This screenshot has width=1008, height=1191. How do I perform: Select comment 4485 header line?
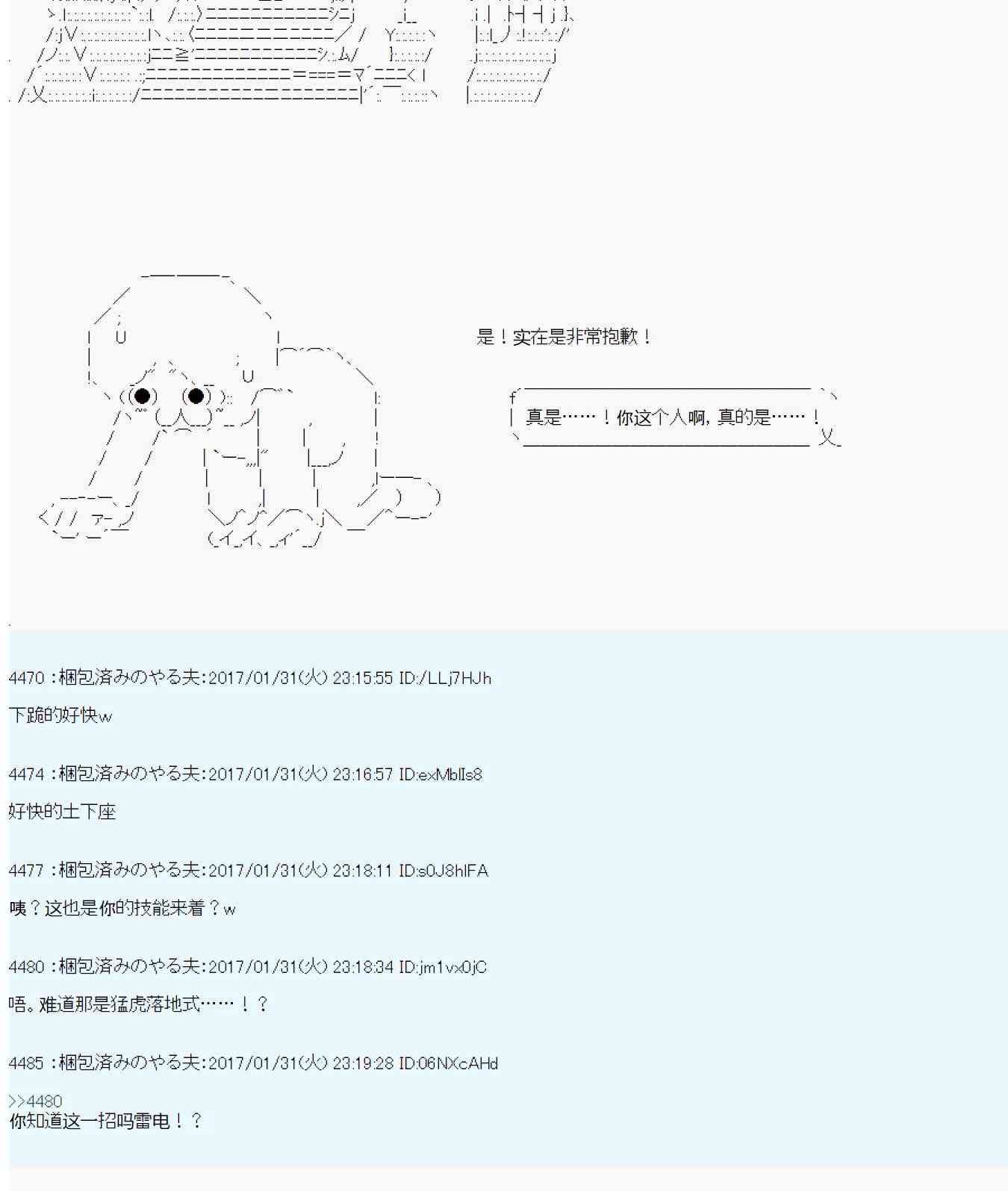[253, 1063]
